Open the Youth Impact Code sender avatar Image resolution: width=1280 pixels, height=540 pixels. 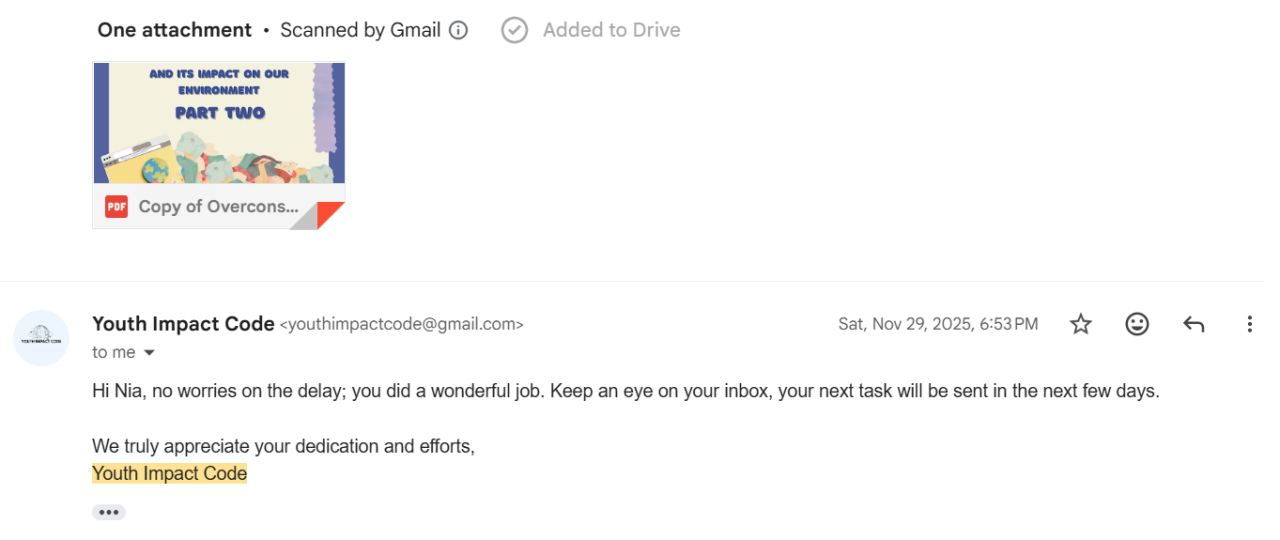point(41,337)
